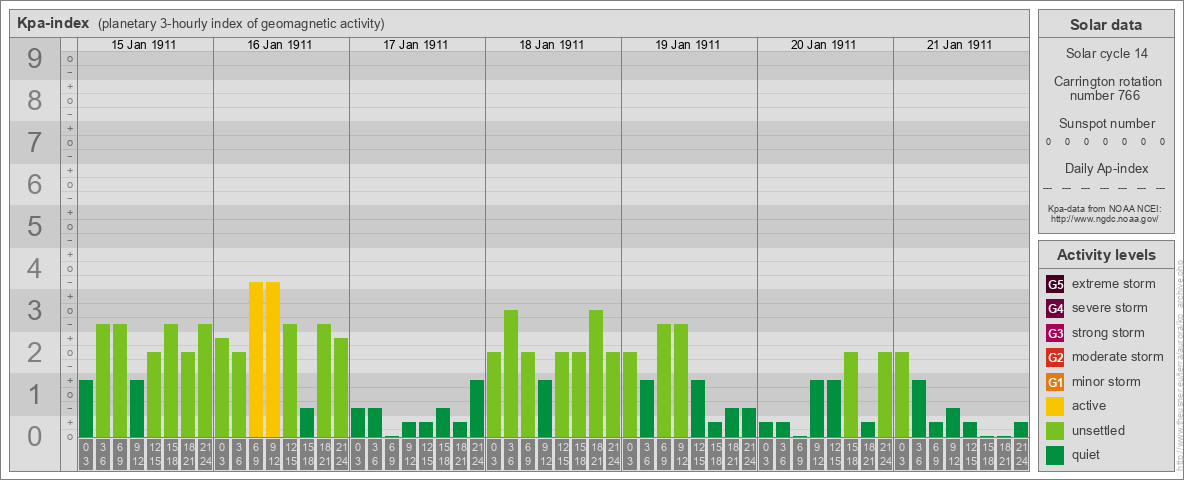The image size is (1184, 480).
Task: Click the '15 18' time slot under 20 Jan
Action: (x=850, y=455)
